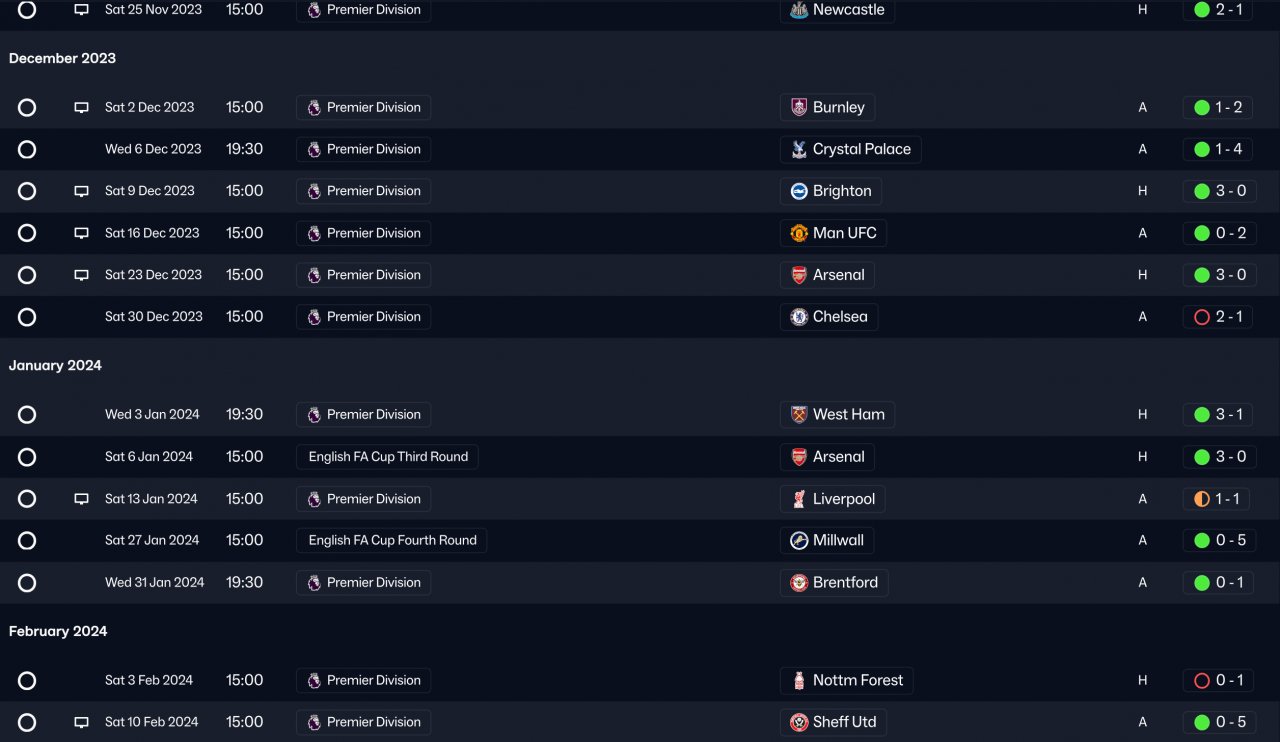
Task: Open the Liverpool 1 - 1 draw result
Action: tap(1218, 499)
